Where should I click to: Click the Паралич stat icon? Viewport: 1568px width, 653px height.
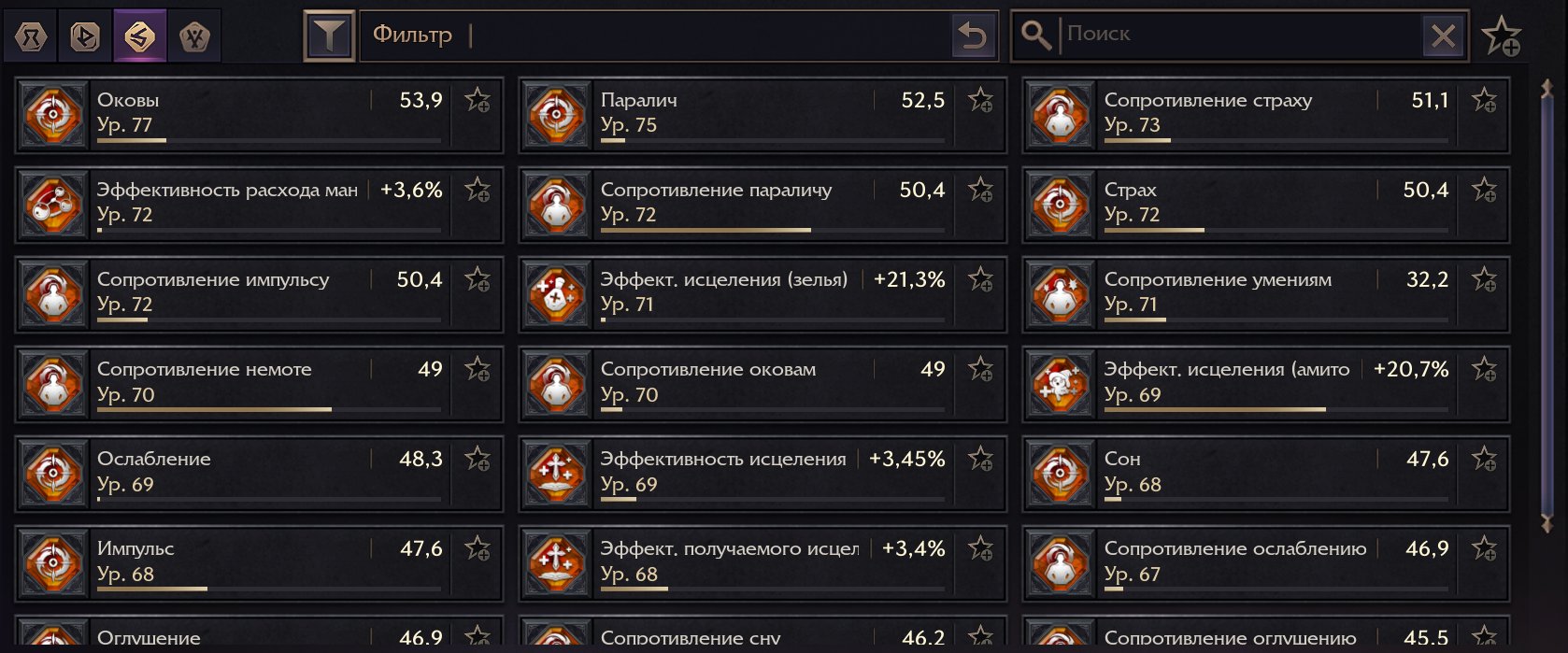tap(557, 115)
